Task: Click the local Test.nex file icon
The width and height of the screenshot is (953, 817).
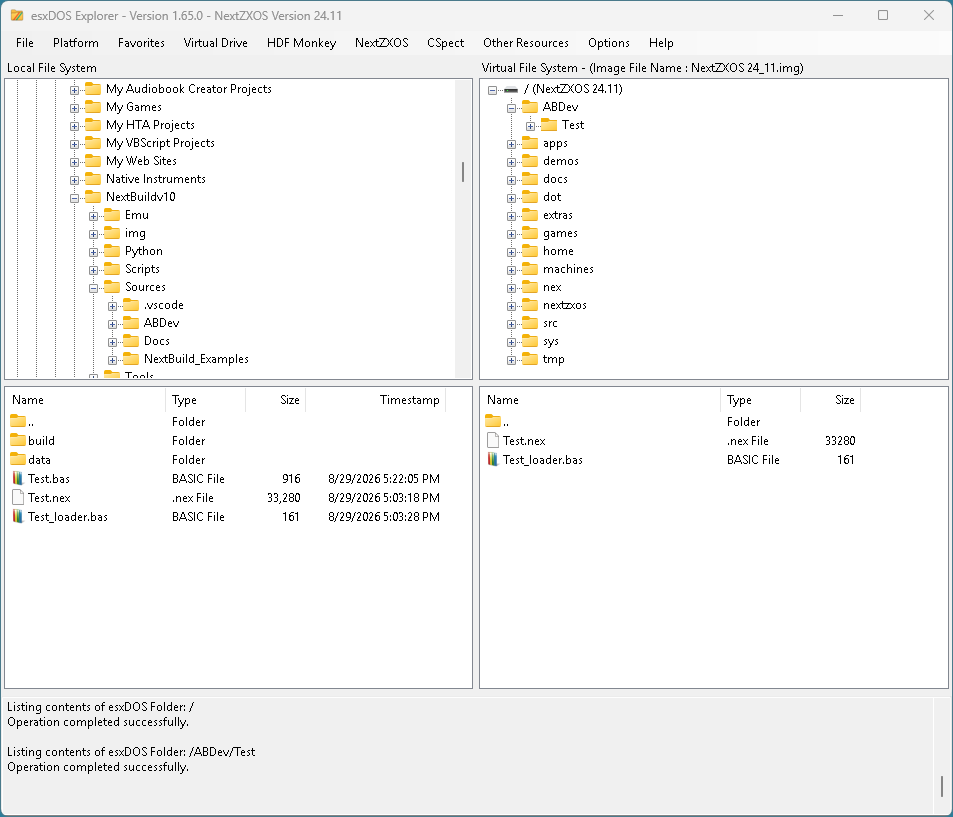Action: click(18, 497)
